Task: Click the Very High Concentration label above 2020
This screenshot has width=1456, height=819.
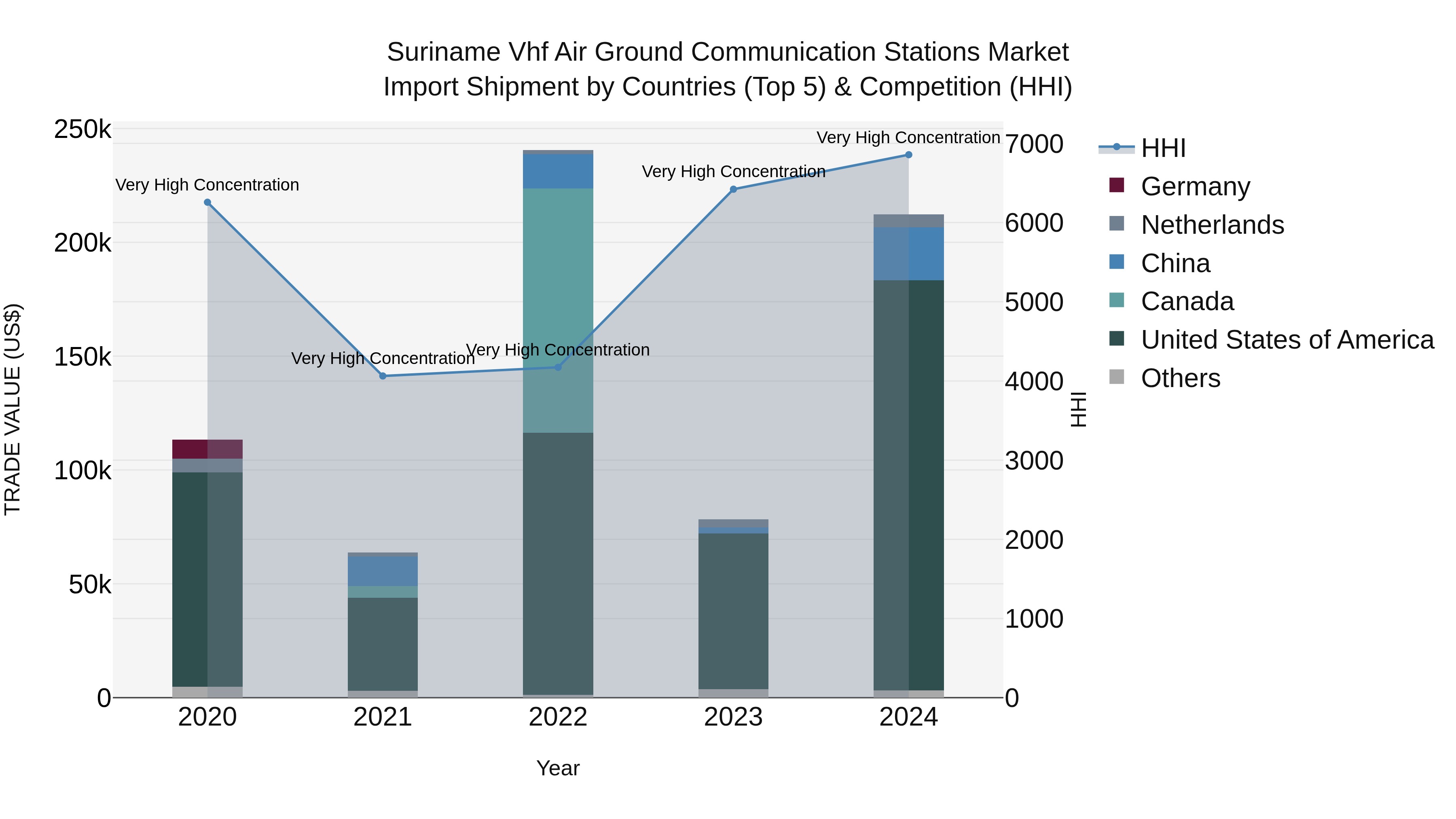Action: pos(207,185)
